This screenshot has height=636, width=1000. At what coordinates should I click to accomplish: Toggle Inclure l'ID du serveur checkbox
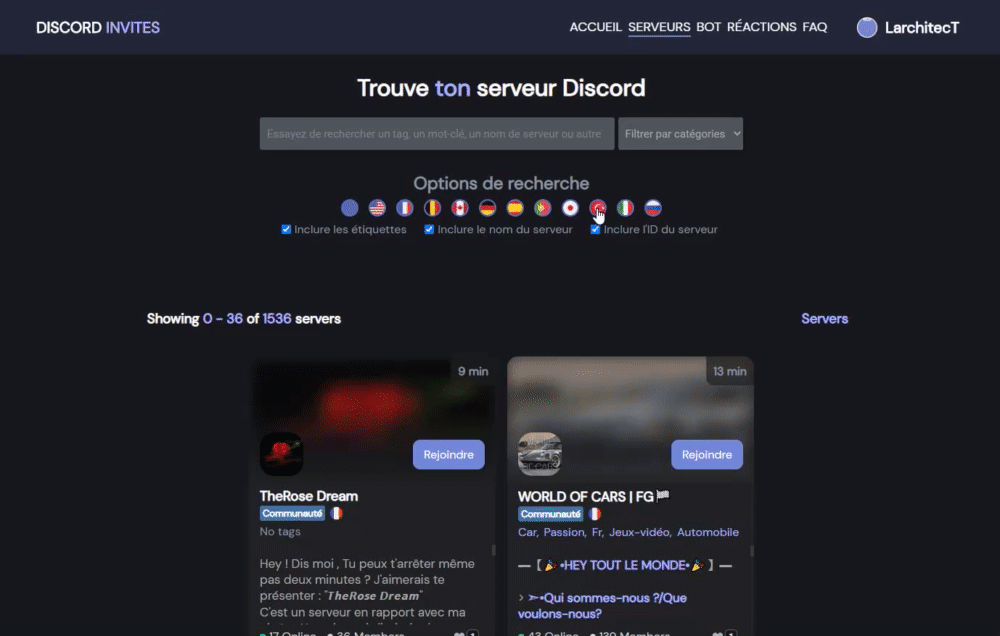pyautogui.click(x=595, y=230)
